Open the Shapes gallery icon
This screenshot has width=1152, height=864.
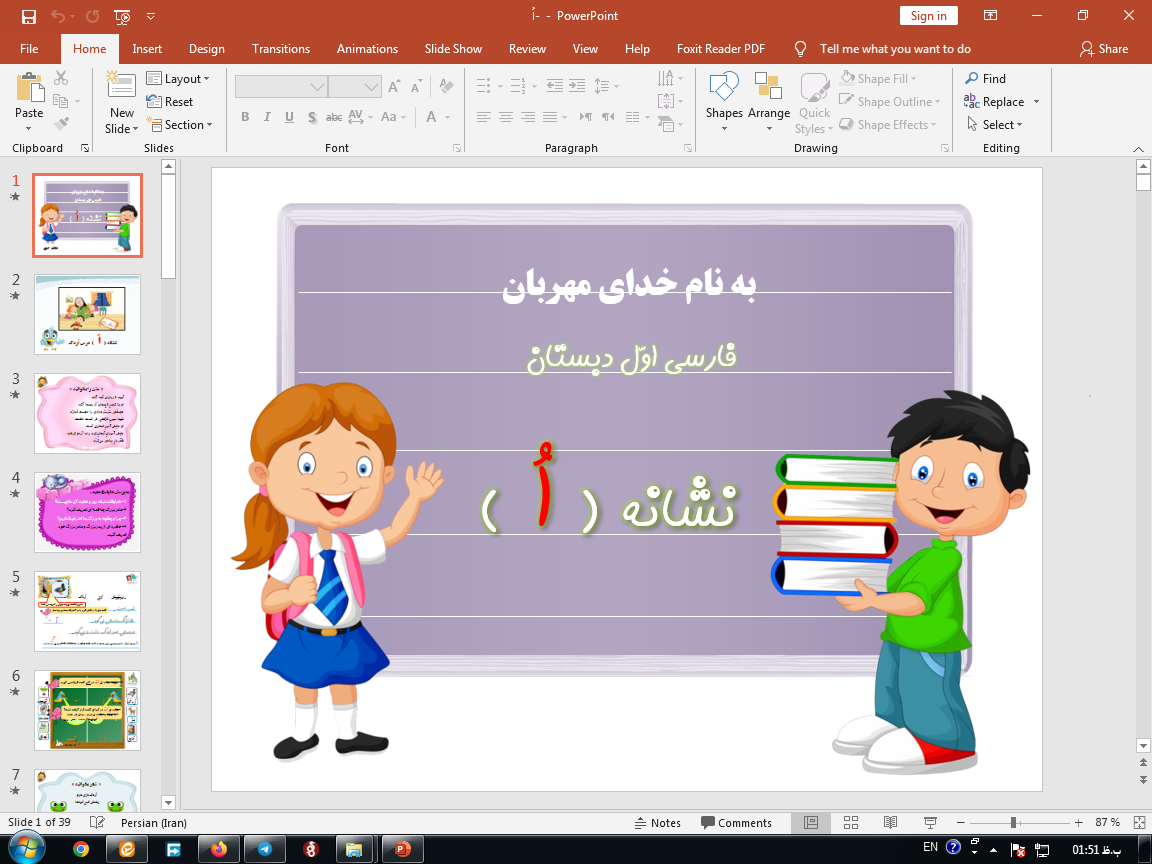click(x=723, y=94)
